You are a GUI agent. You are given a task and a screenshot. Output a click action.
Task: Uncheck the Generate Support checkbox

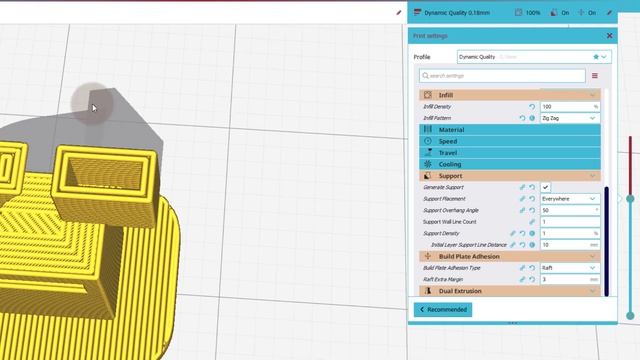click(545, 187)
